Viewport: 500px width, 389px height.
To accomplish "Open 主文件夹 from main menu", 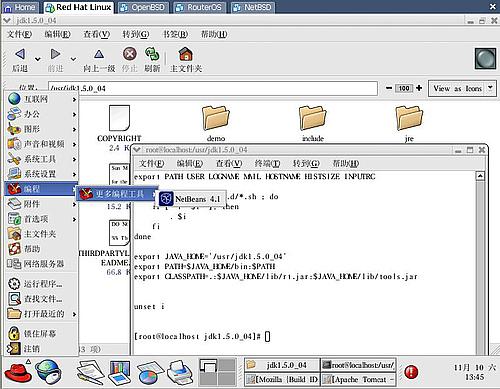I will coord(42,234).
